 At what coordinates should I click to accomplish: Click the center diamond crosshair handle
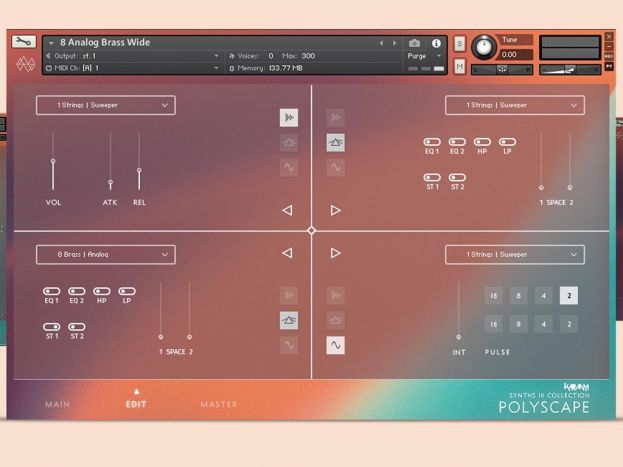point(312,231)
